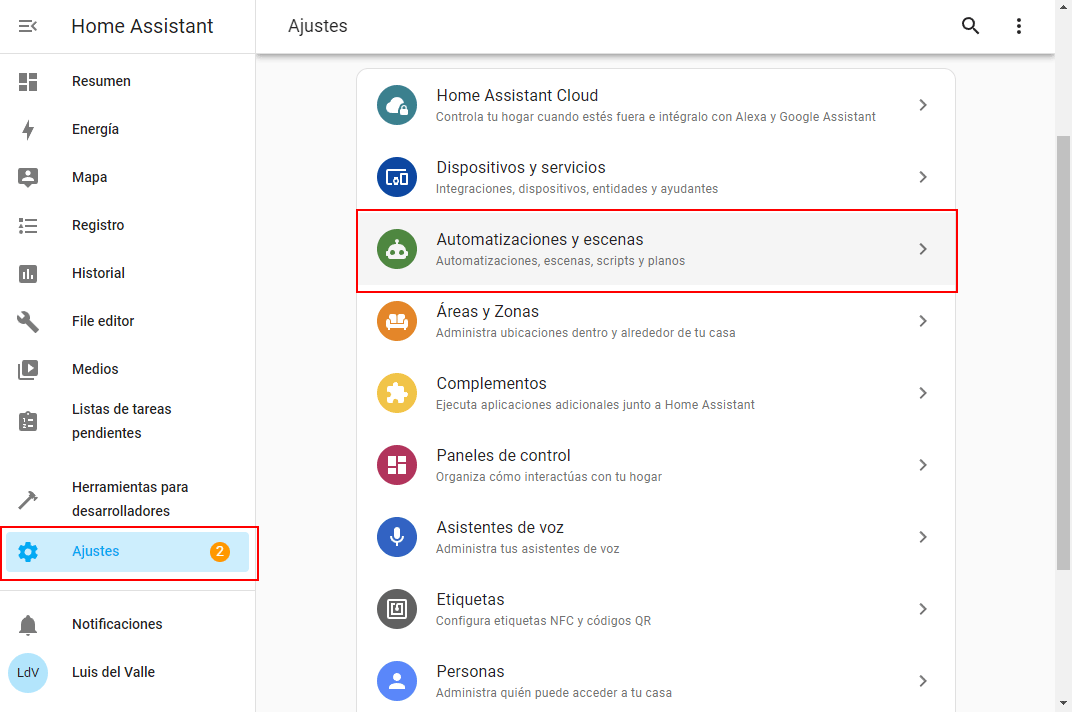The width and height of the screenshot is (1072, 712).
Task: Collapse the sidebar with the menu icon
Action: click(28, 26)
